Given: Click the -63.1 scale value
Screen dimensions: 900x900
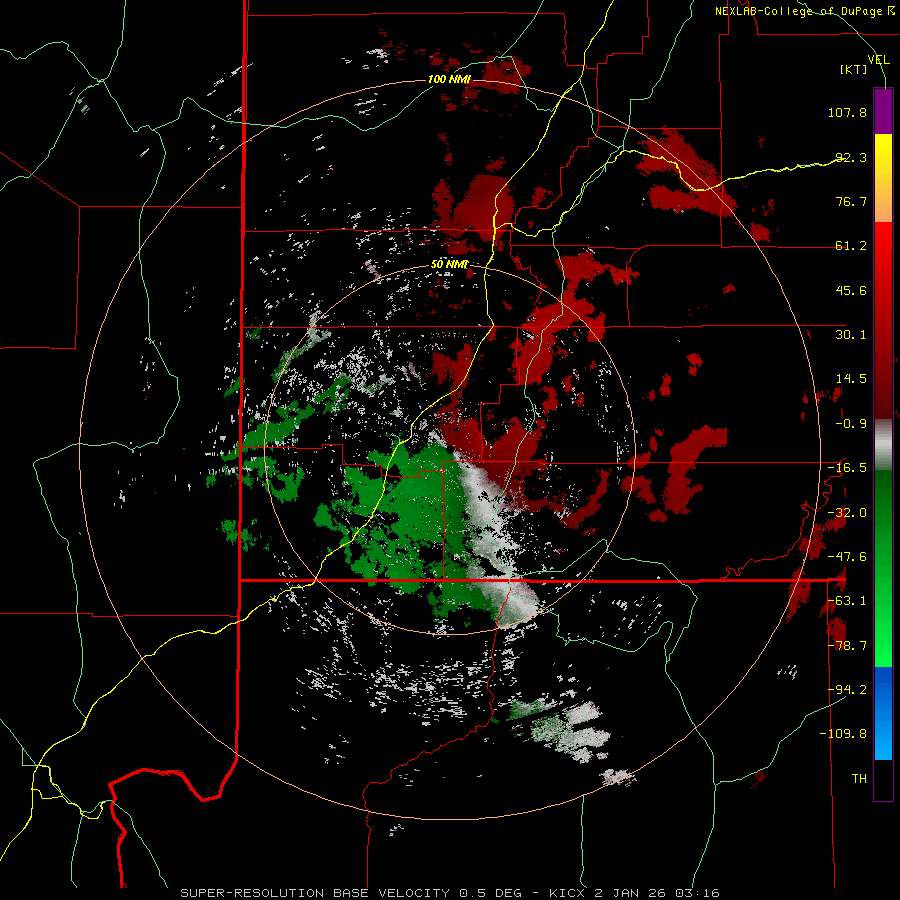Looking at the screenshot, I should tap(847, 601).
